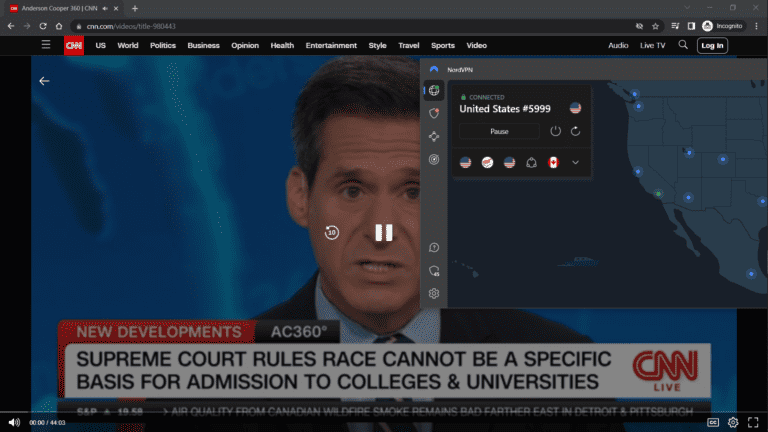Open the Opinion section
This screenshot has width=768, height=432.
(x=245, y=46)
